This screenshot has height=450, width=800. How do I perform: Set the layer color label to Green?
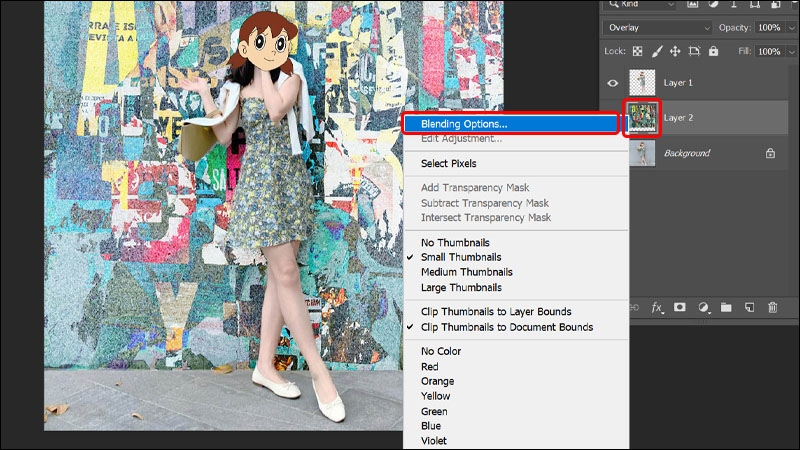pos(434,411)
